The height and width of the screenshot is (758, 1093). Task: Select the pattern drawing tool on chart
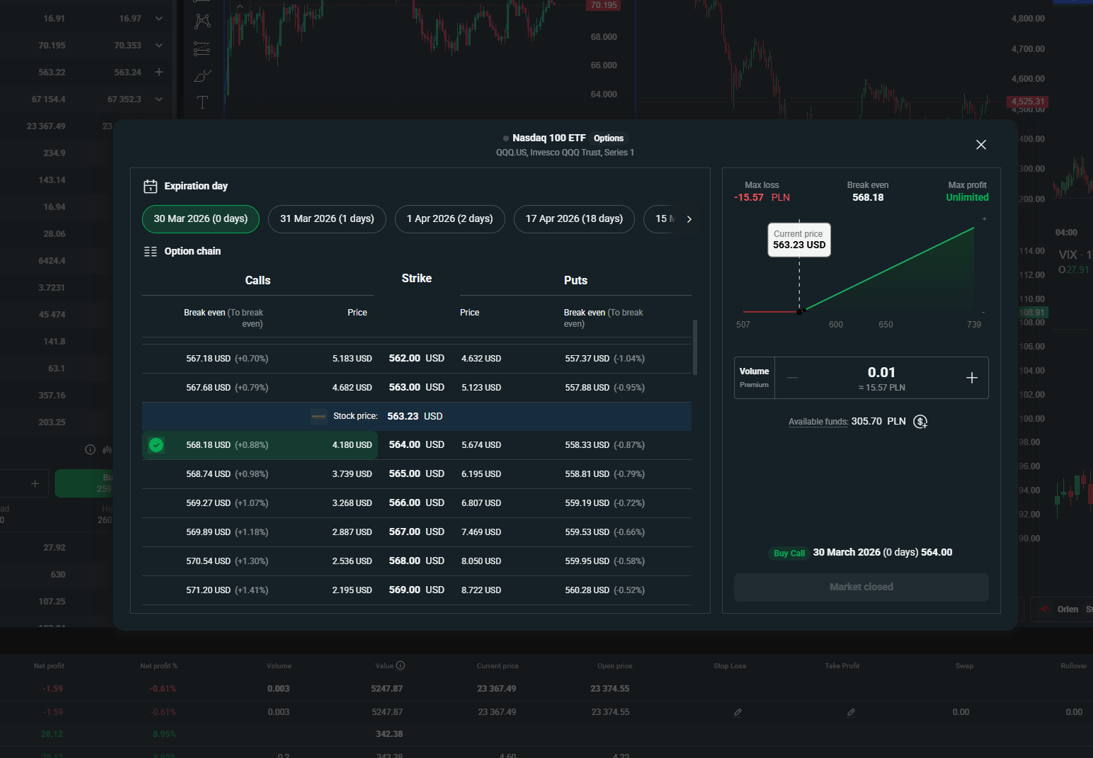point(202,21)
